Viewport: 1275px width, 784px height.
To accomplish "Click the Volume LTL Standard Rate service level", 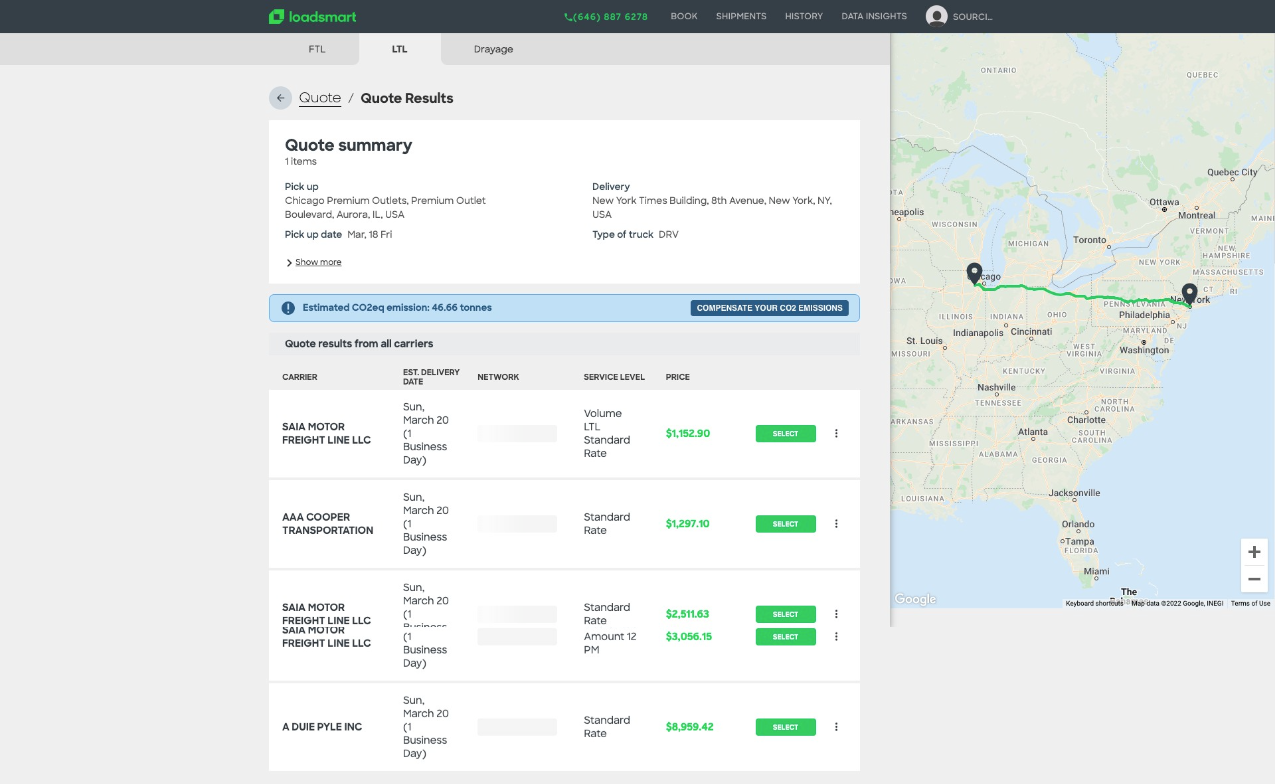I will coord(607,434).
